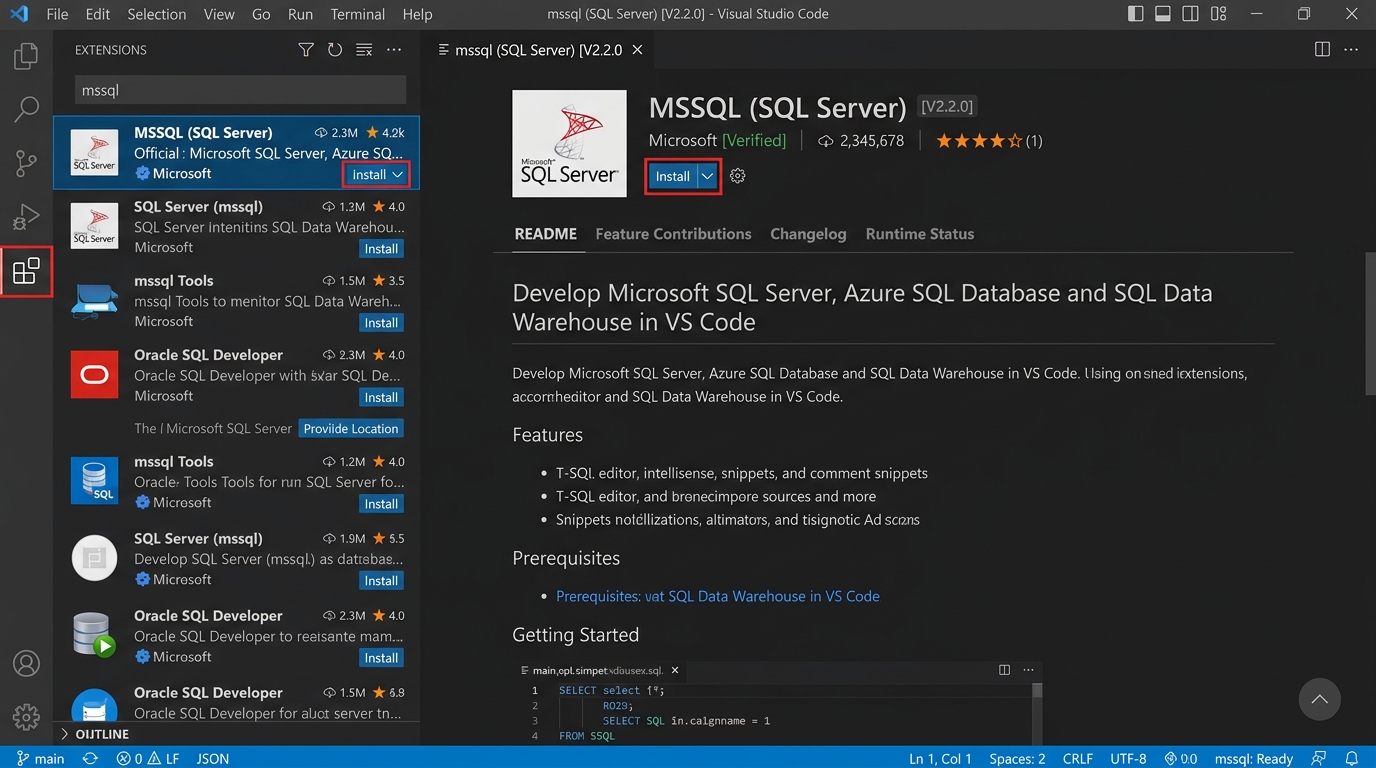The height and width of the screenshot is (768, 1376).
Task: Change file encoding via UTF-8
Action: point(1128,758)
